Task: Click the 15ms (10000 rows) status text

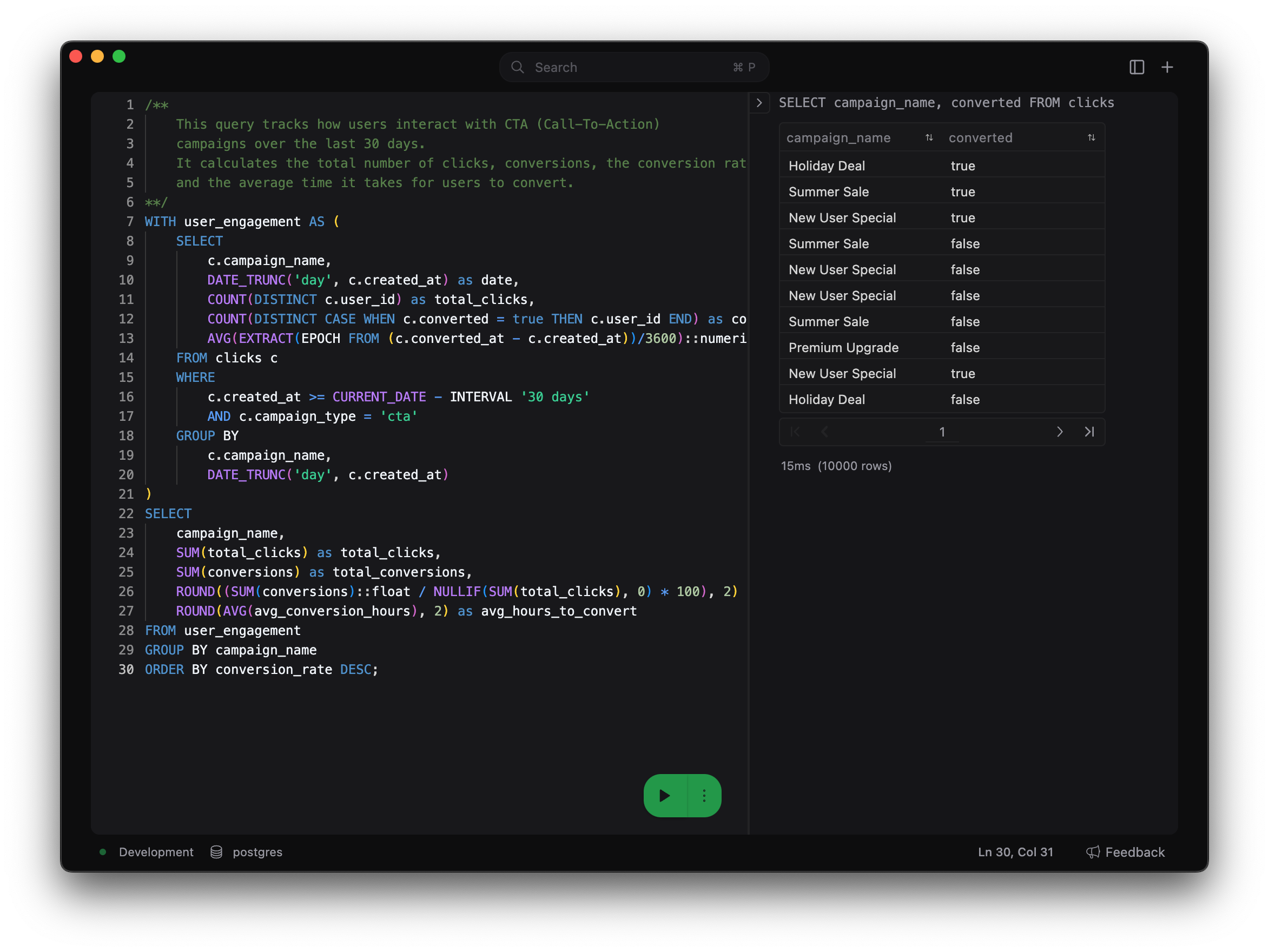Action: [x=836, y=466]
